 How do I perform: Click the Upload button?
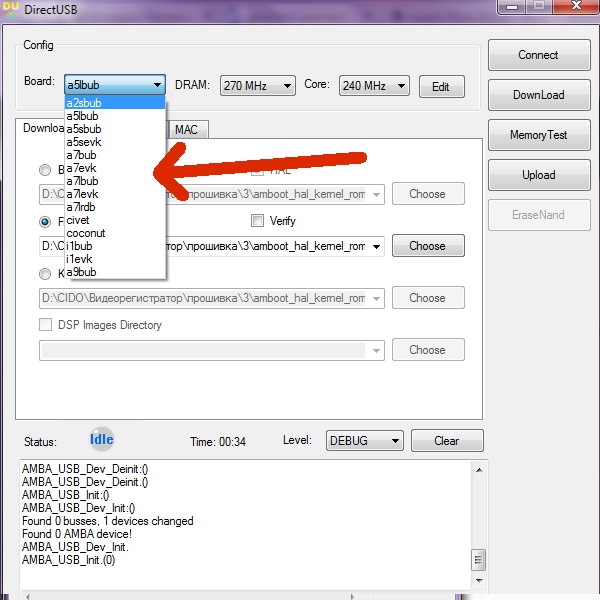pyautogui.click(x=538, y=175)
